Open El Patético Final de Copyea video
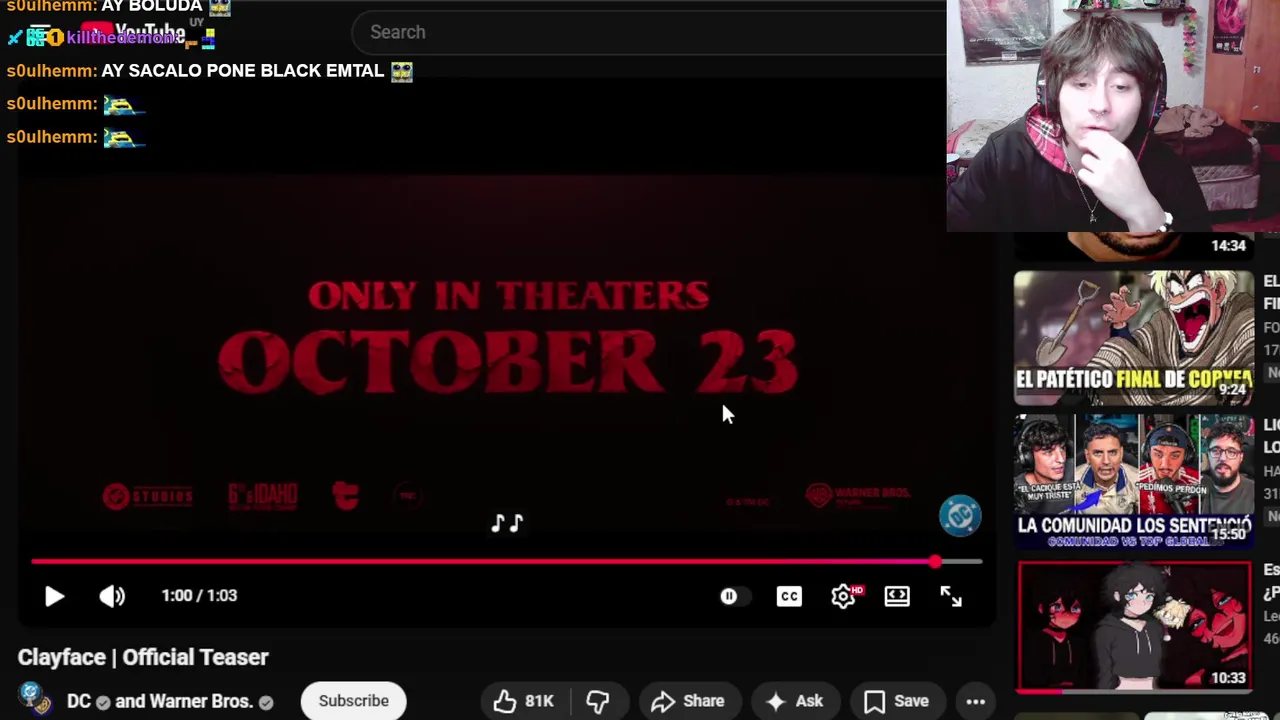The image size is (1280, 720). point(1133,337)
